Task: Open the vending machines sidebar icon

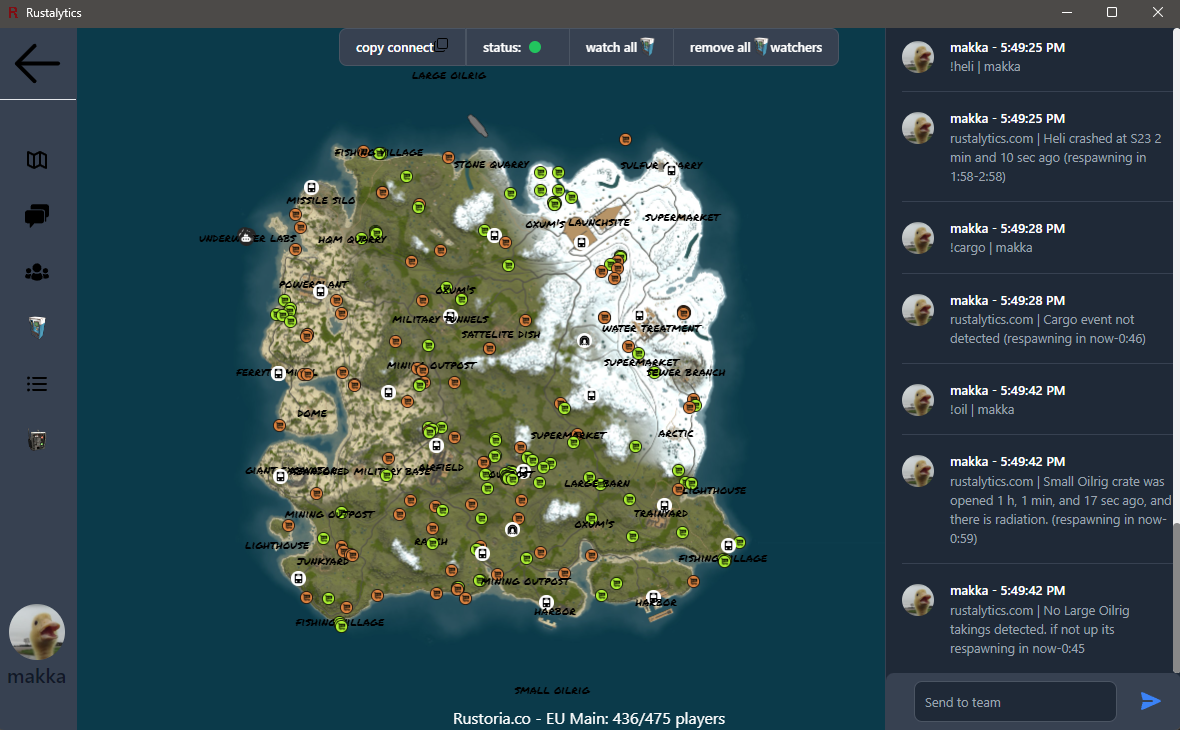Action: 37,327
